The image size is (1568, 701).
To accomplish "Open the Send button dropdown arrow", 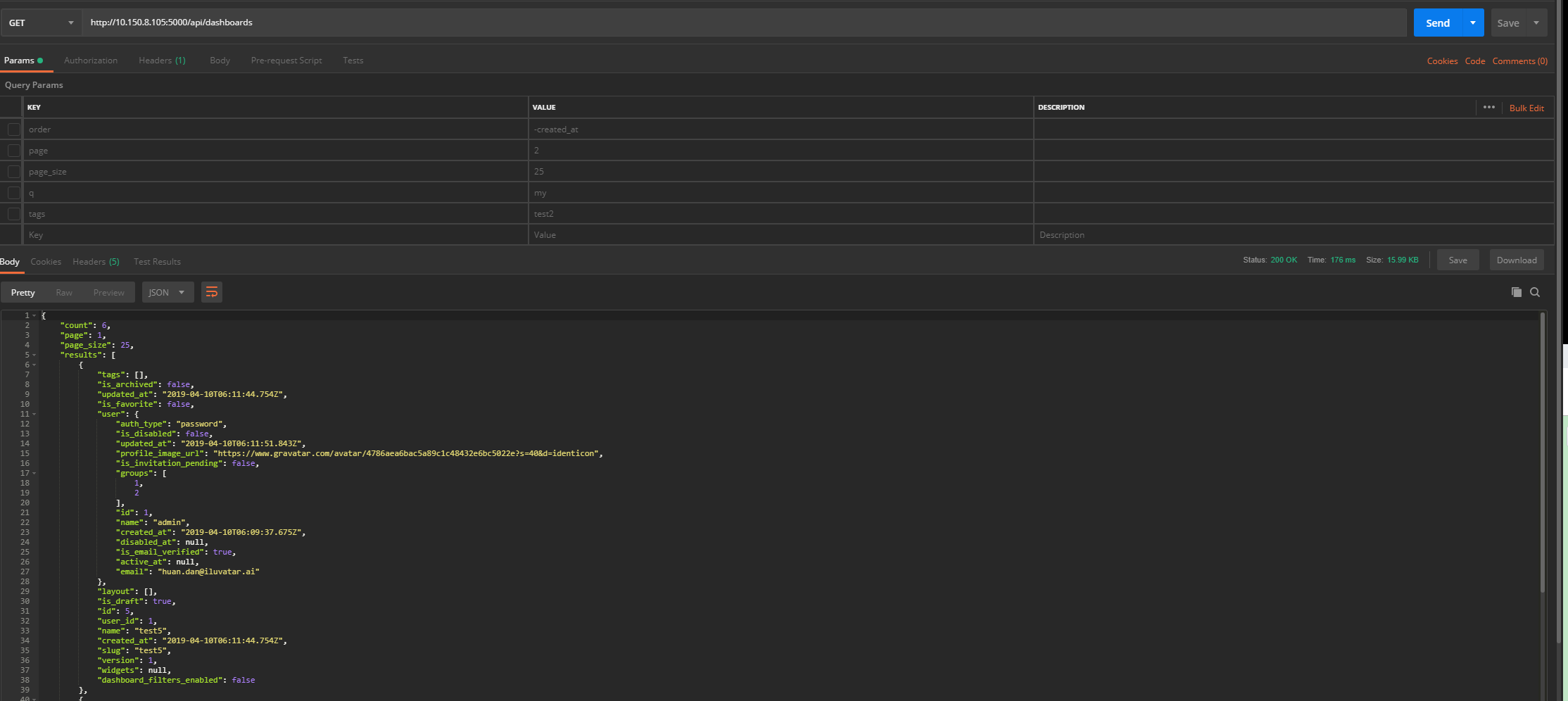I will tap(1472, 22).
